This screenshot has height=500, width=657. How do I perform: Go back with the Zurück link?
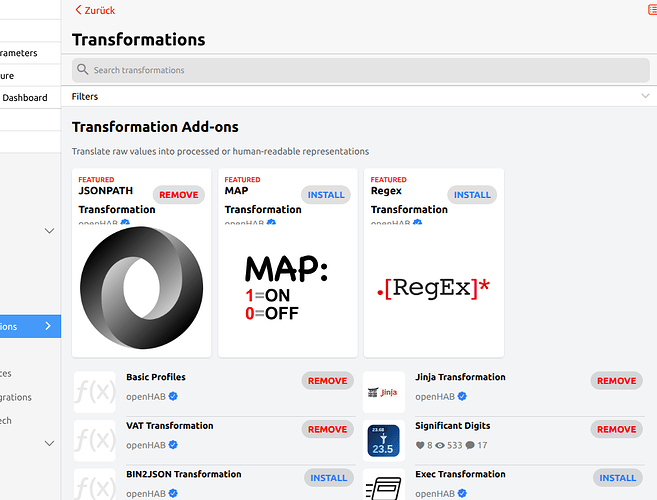coord(95,10)
